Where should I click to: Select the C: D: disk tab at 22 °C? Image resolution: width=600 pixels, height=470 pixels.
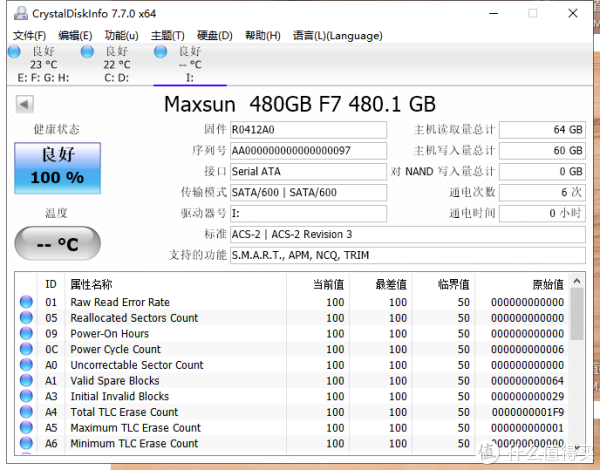[116, 64]
